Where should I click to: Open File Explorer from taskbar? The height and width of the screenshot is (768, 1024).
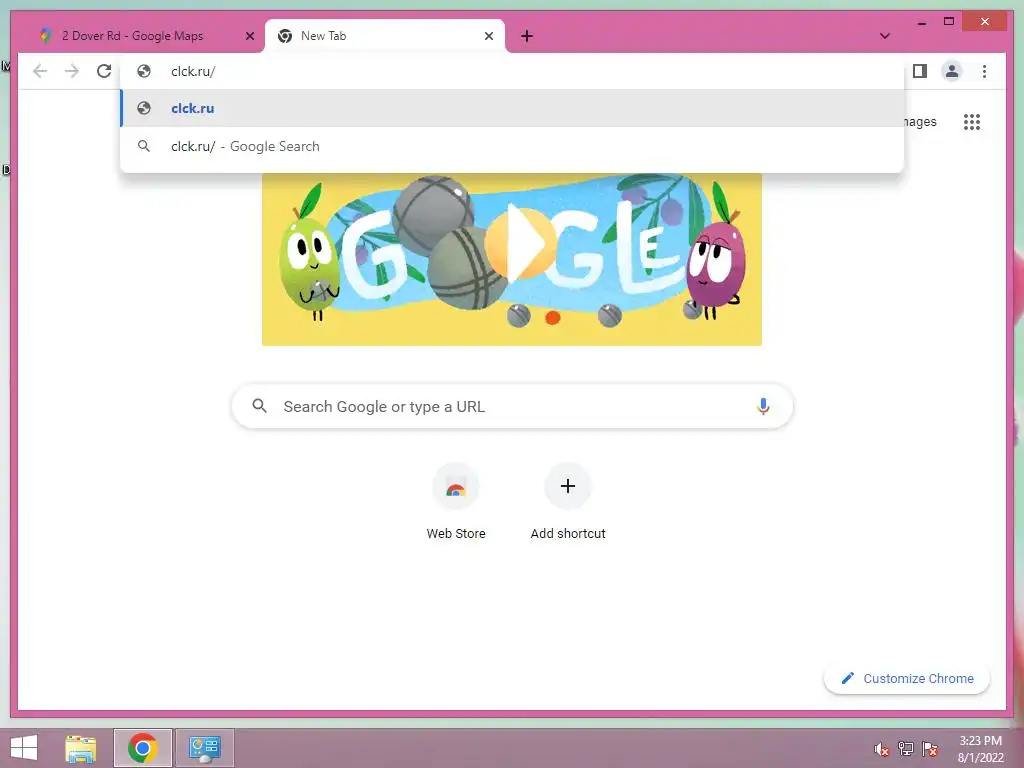pos(80,748)
